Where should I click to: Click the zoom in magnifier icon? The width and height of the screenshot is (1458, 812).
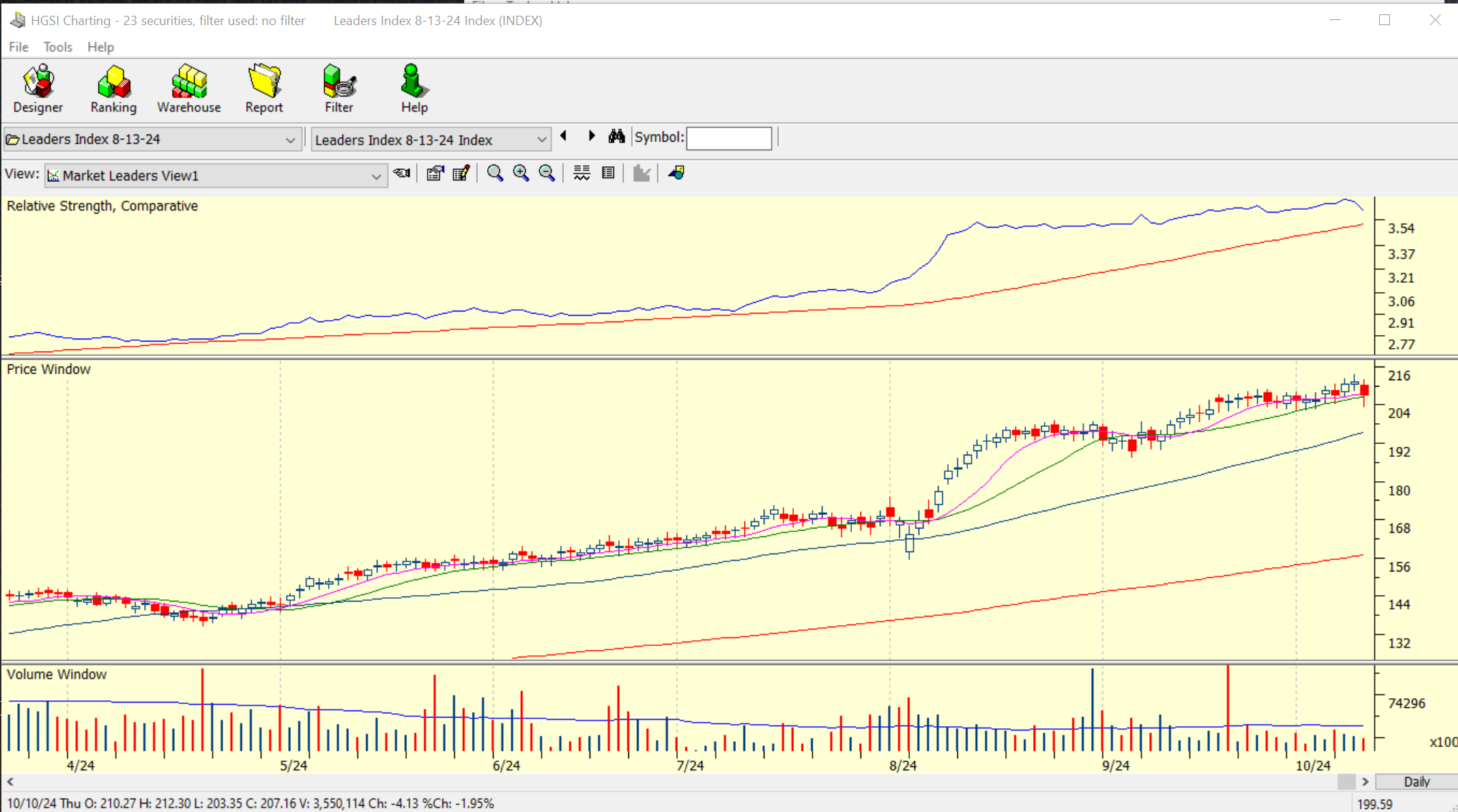click(521, 173)
